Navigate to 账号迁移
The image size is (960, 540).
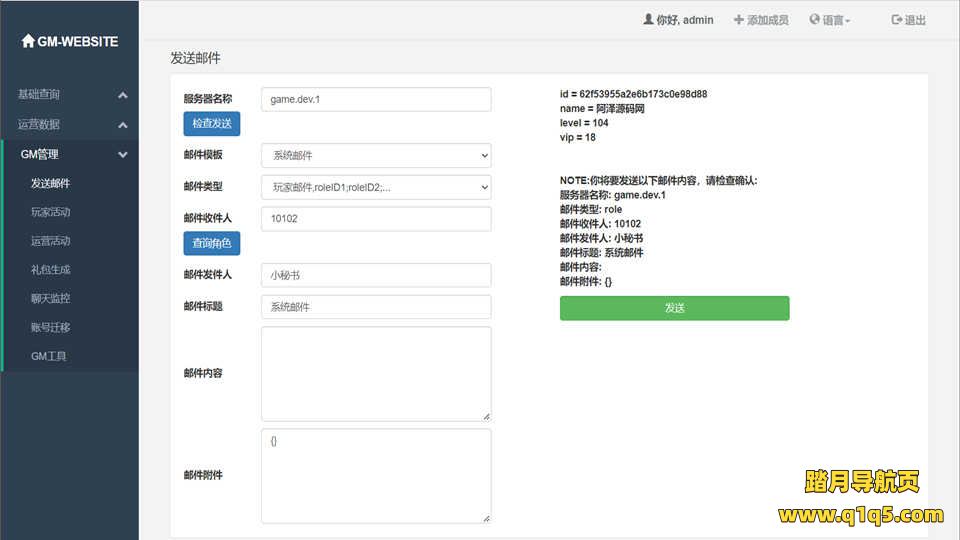50,328
